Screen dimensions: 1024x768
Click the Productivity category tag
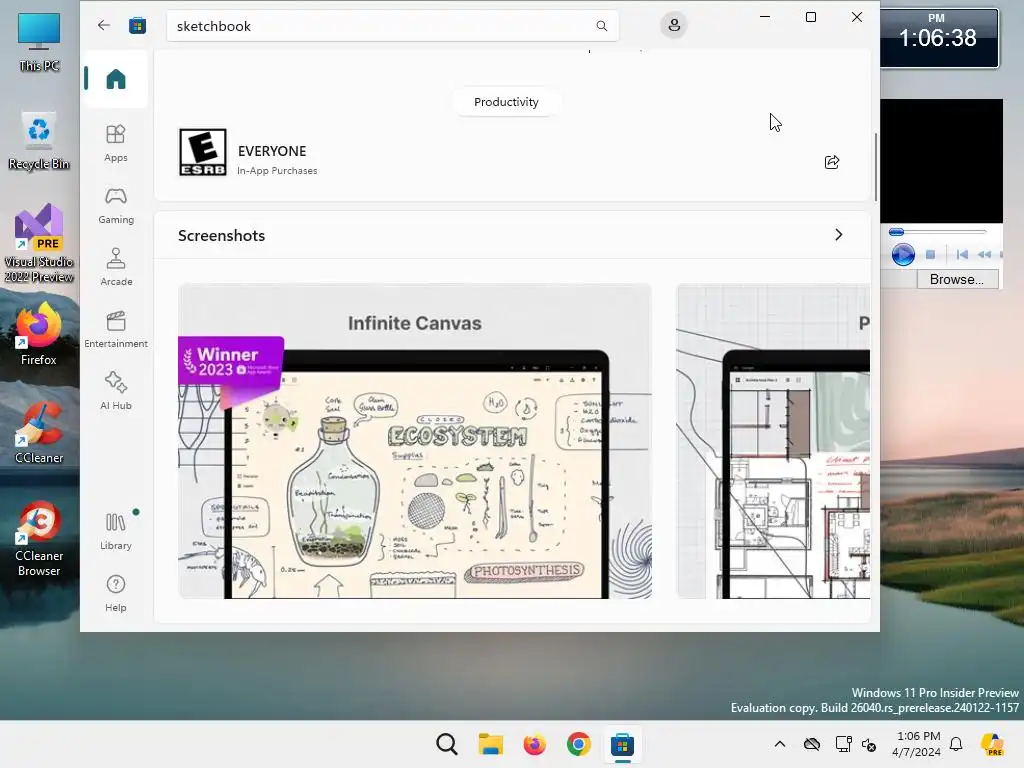[x=506, y=102]
